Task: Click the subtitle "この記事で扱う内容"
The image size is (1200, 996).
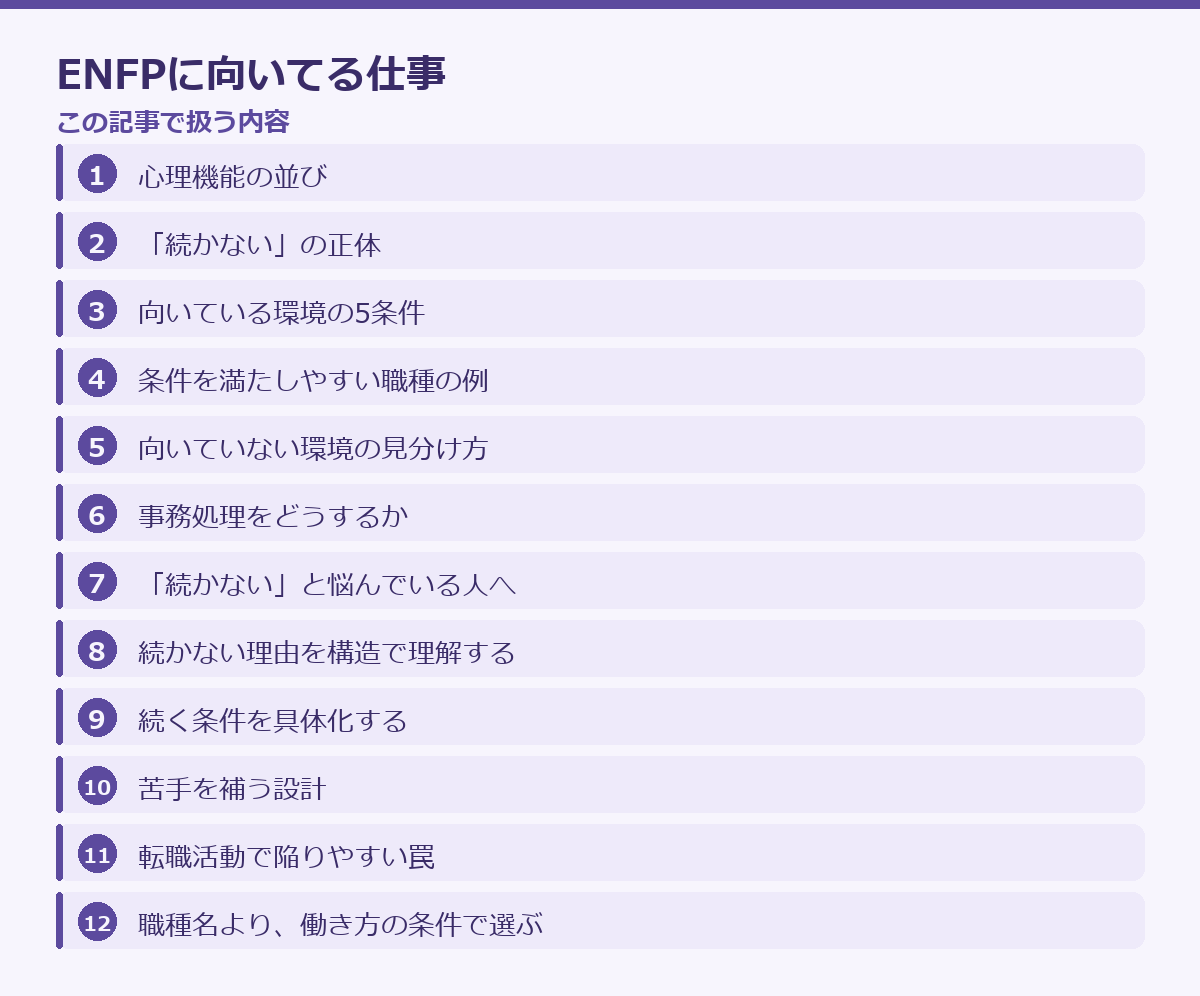Action: coord(173,122)
